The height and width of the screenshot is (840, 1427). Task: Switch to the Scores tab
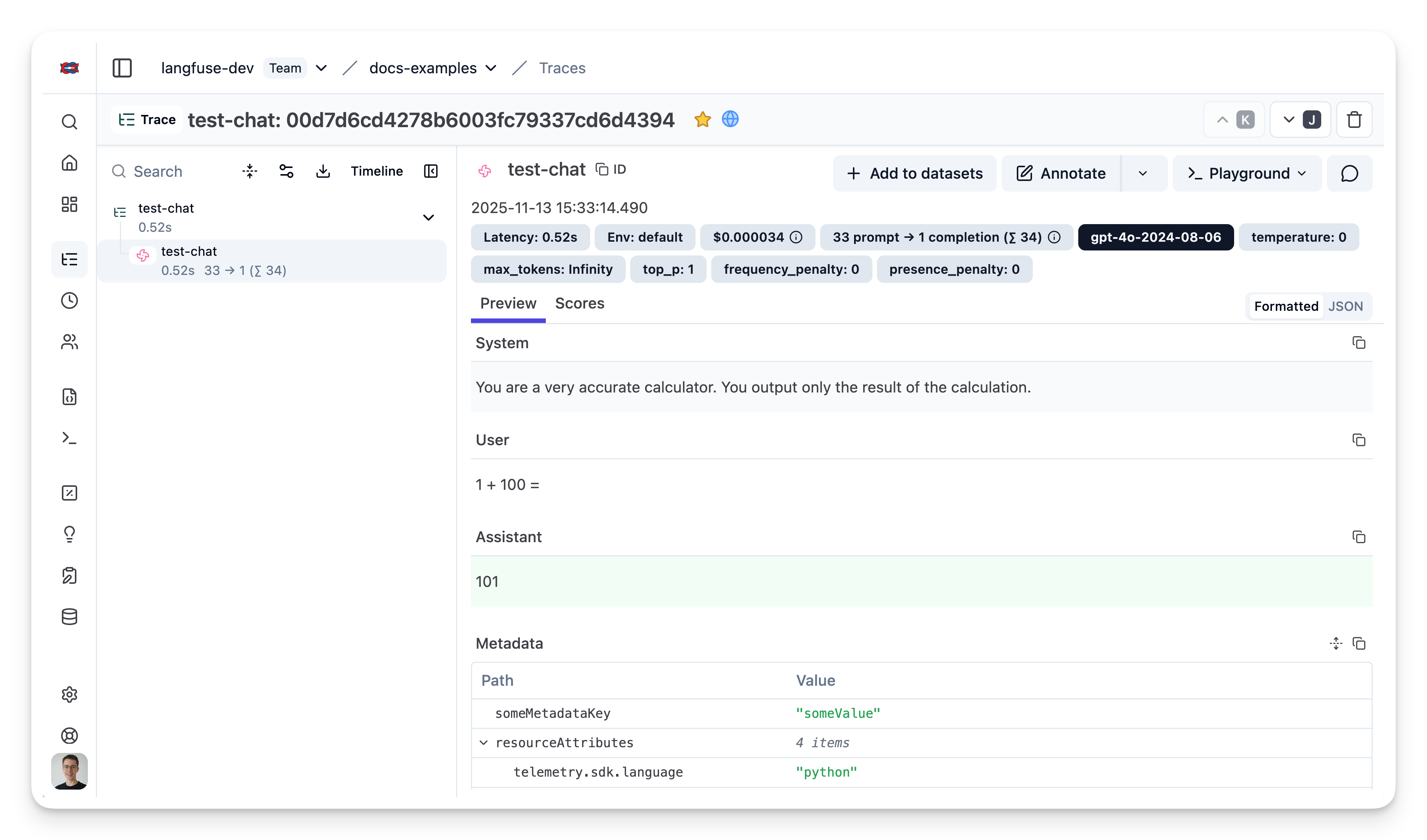pos(579,304)
